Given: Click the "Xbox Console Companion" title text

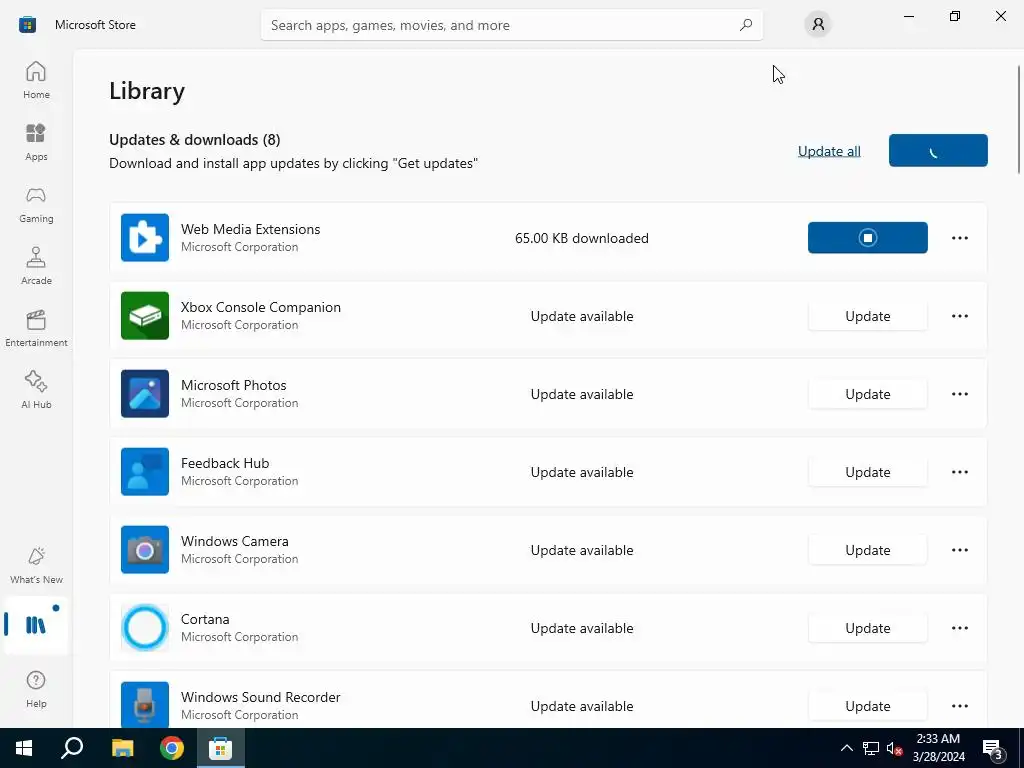Looking at the screenshot, I should [x=261, y=307].
